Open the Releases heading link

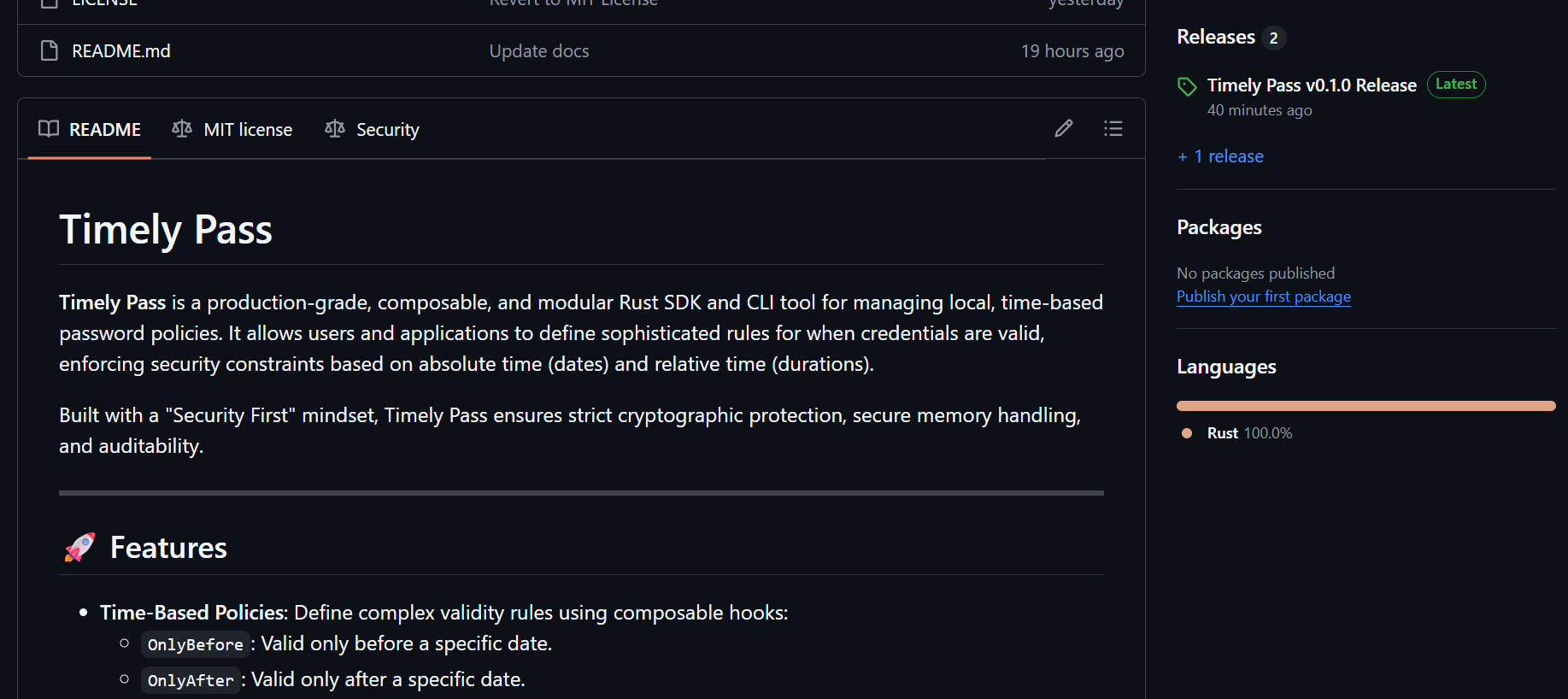coord(1216,38)
